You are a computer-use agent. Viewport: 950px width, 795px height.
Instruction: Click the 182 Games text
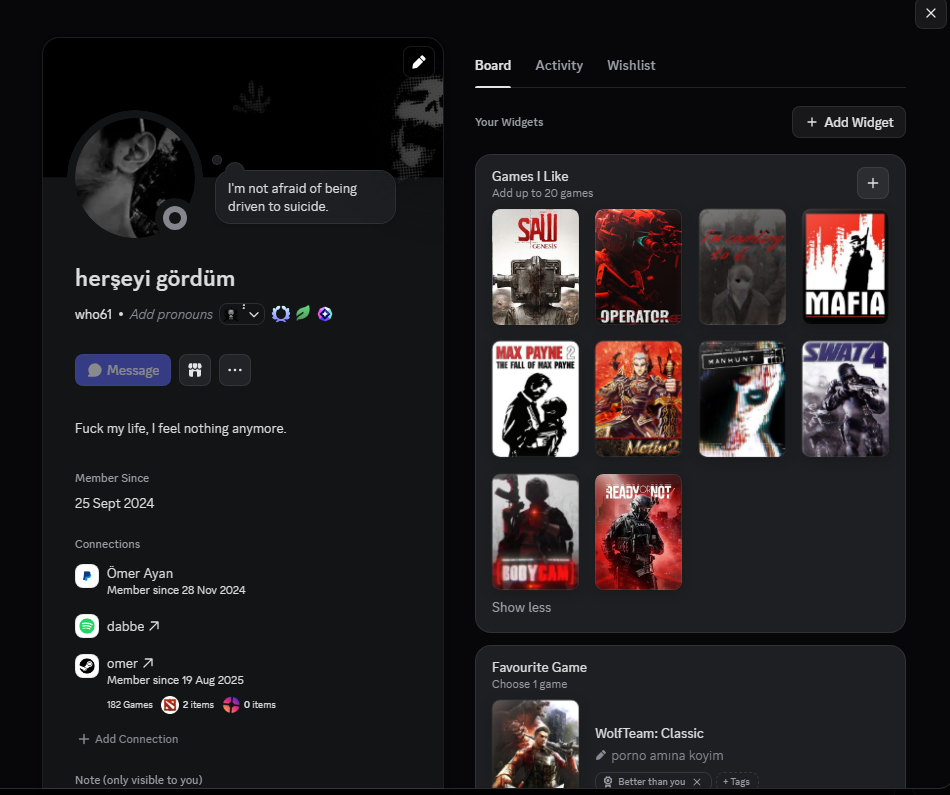(x=130, y=705)
